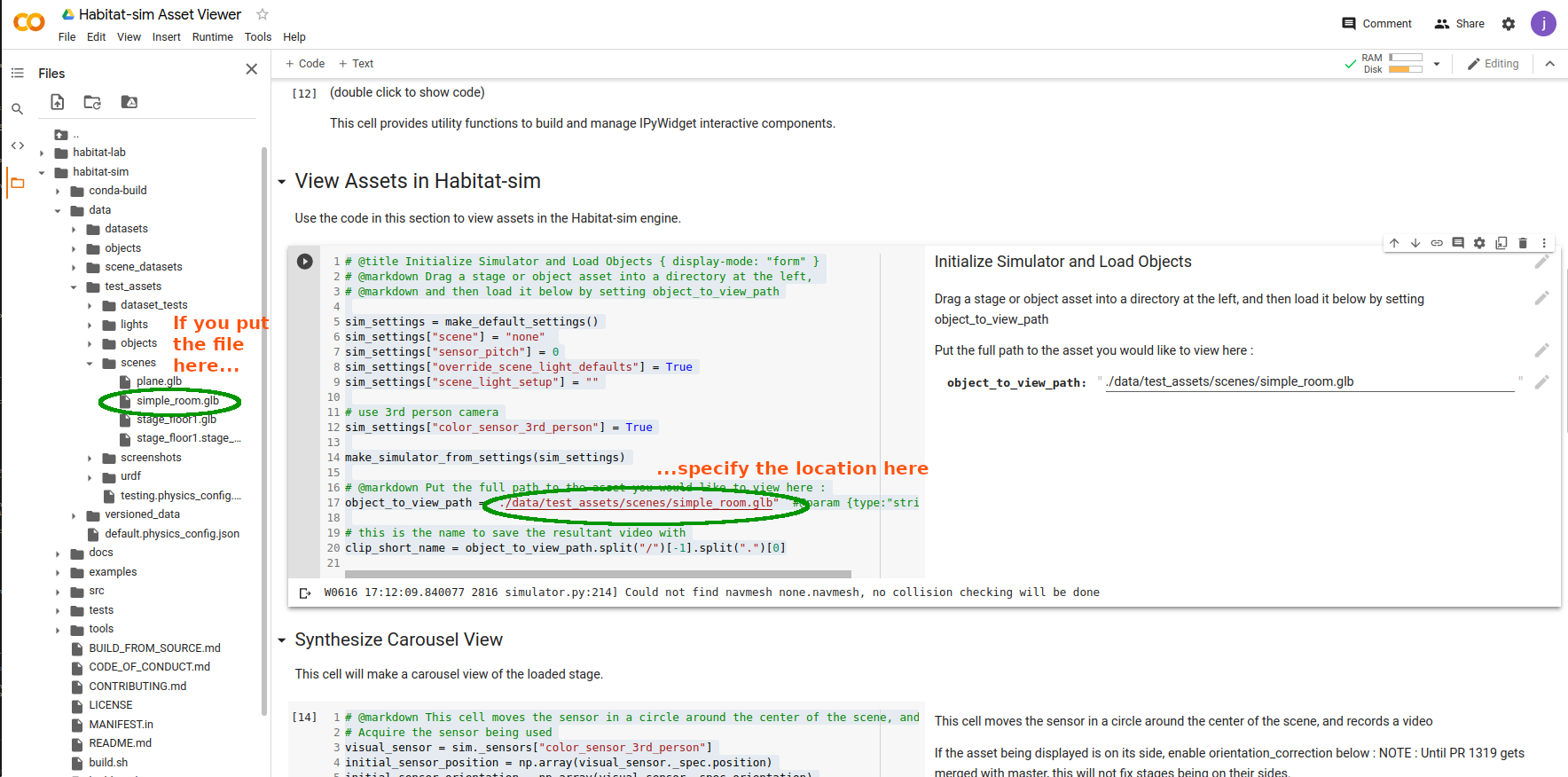
Task: Open notebook settings gear icon
Action: [1509, 24]
